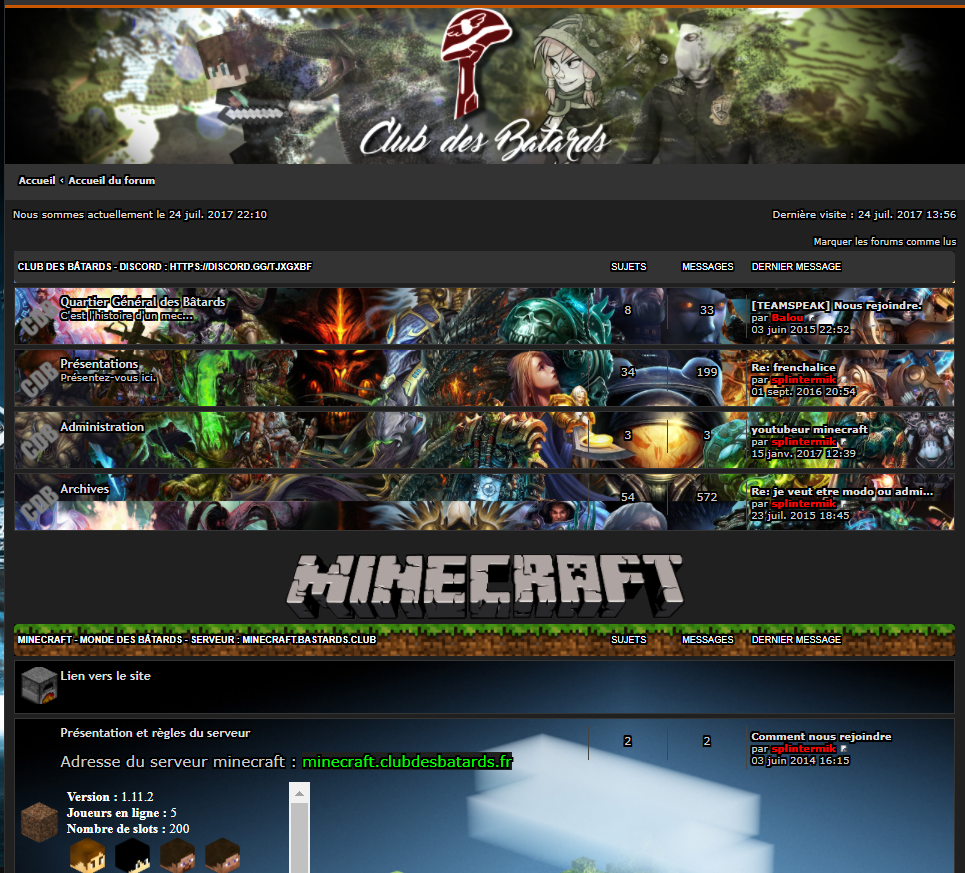Go to Accueil breadcrumb
Screen dimensions: 965x873
(x=37, y=180)
